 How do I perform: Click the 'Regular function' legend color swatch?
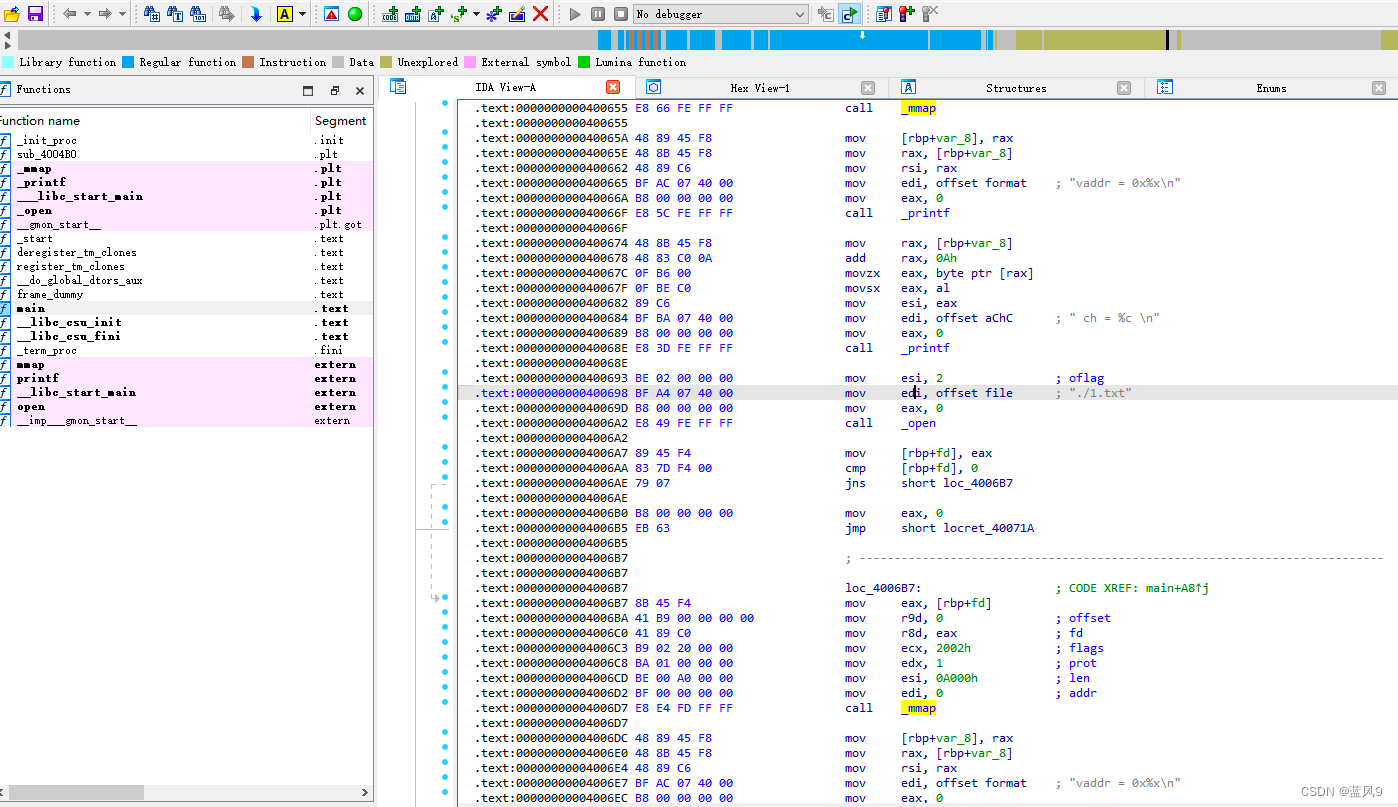click(x=128, y=62)
